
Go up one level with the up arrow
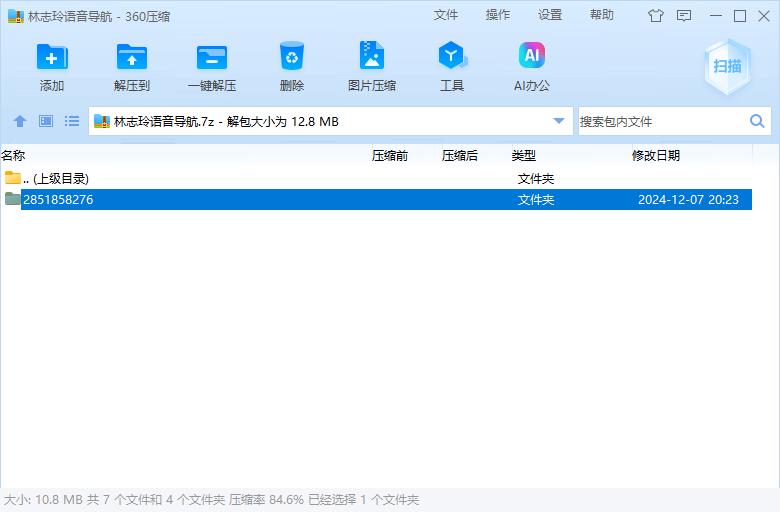coord(20,121)
